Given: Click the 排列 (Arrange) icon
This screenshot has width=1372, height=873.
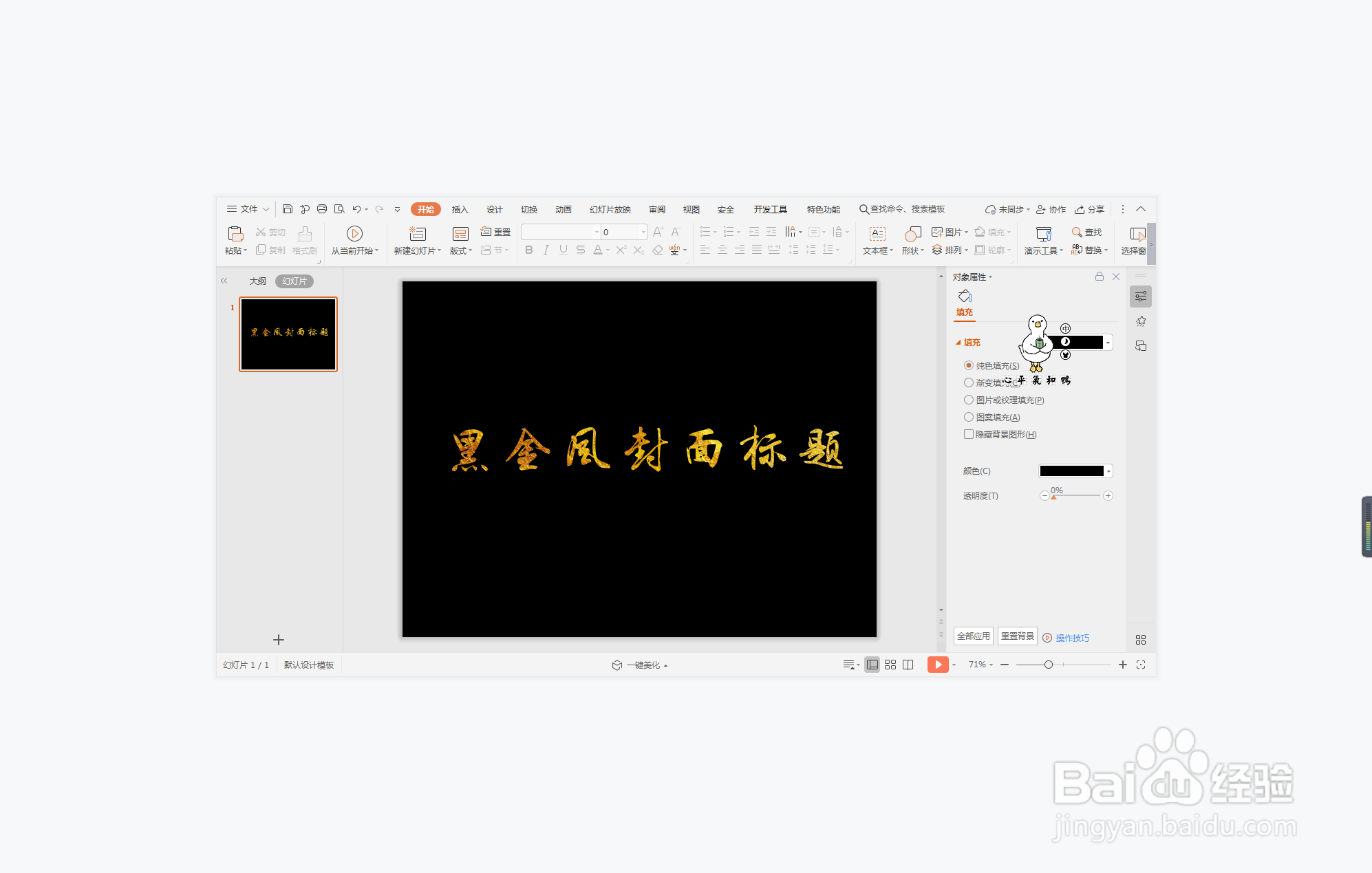Looking at the screenshot, I should [x=952, y=250].
